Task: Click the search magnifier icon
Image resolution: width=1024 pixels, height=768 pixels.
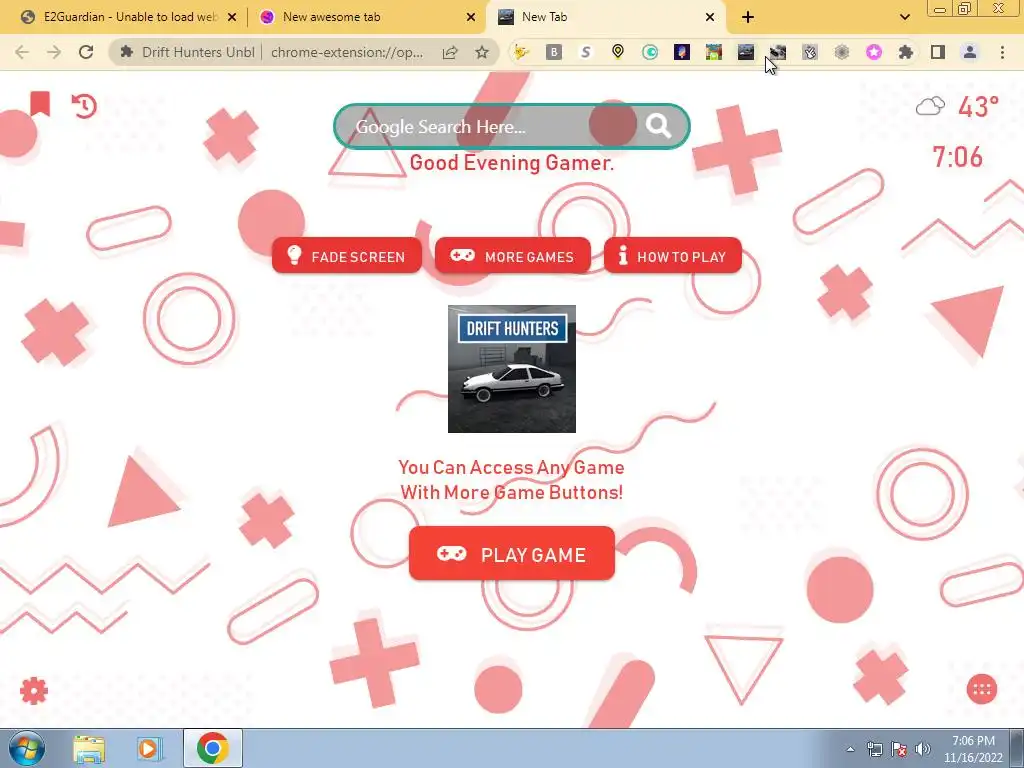Action: (x=658, y=125)
